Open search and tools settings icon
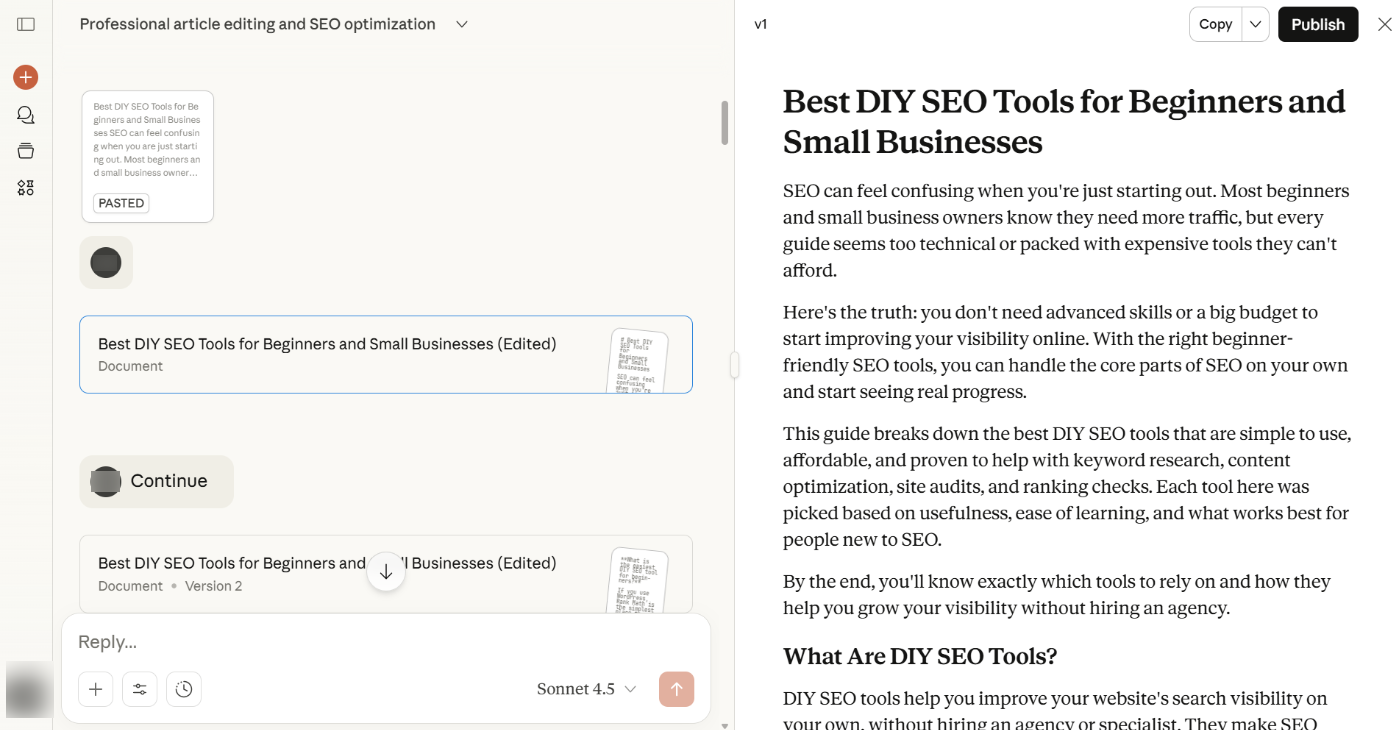 [140, 689]
